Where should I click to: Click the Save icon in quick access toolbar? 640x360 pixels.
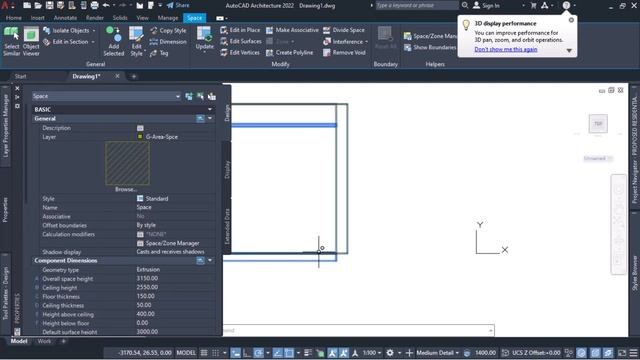[49, 5]
